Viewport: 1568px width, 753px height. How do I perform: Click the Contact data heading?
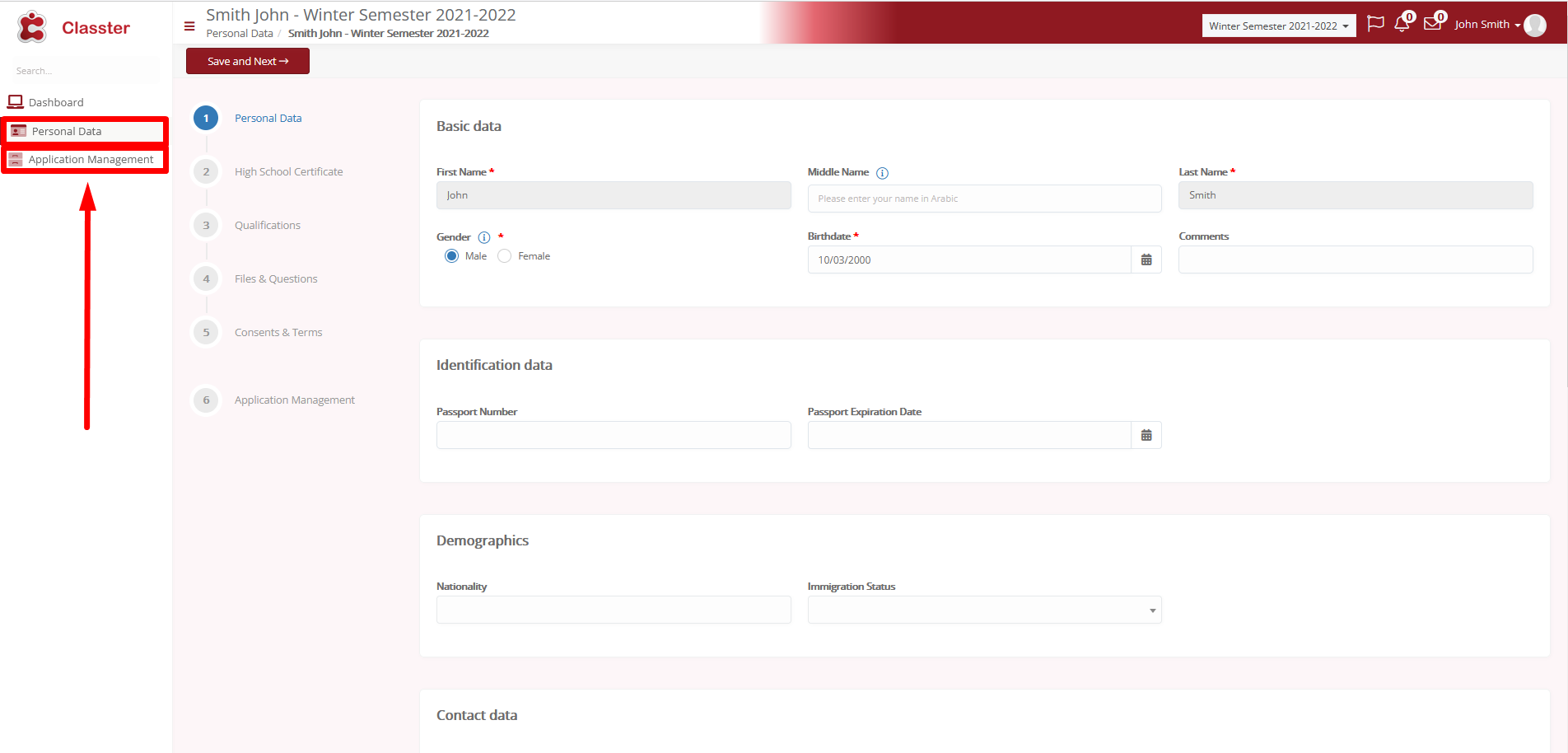[x=477, y=715]
